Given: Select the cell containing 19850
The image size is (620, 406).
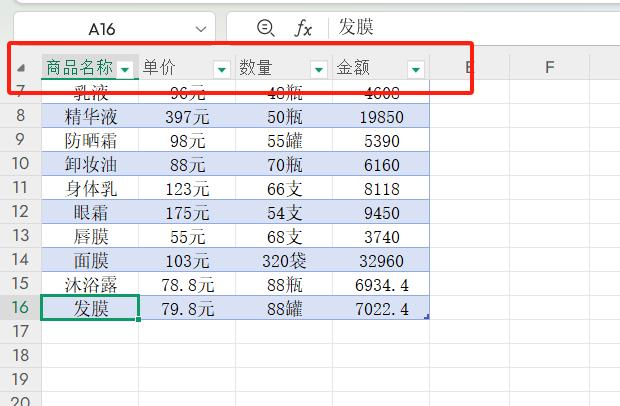Looking at the screenshot, I should point(381,116).
